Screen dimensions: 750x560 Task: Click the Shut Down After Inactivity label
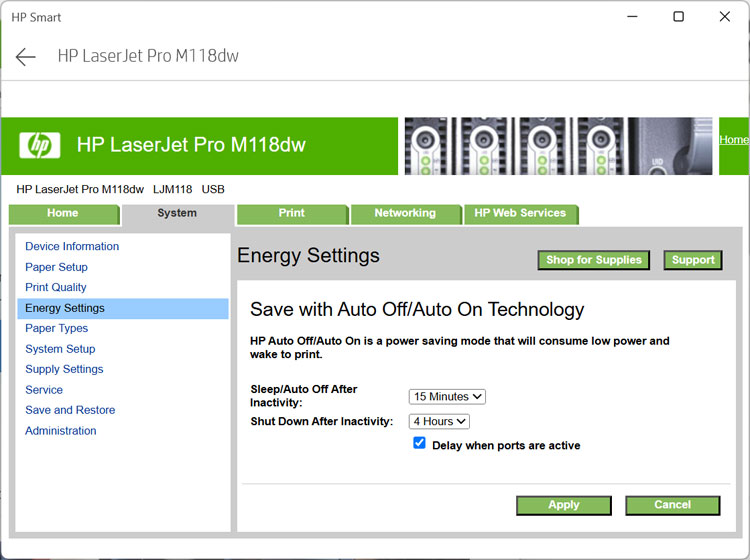(321, 421)
